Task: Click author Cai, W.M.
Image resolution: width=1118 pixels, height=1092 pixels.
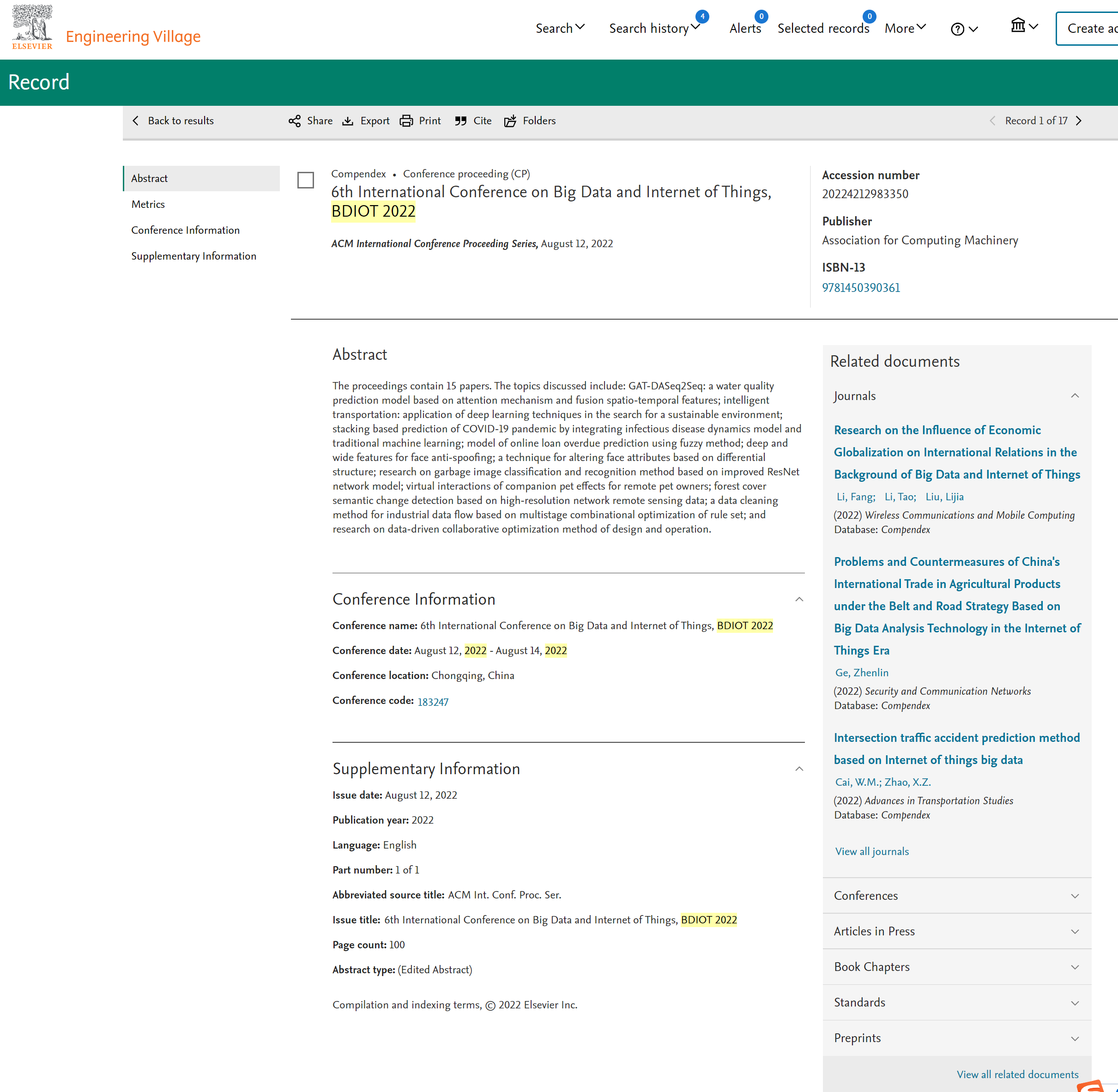Action: (x=858, y=783)
